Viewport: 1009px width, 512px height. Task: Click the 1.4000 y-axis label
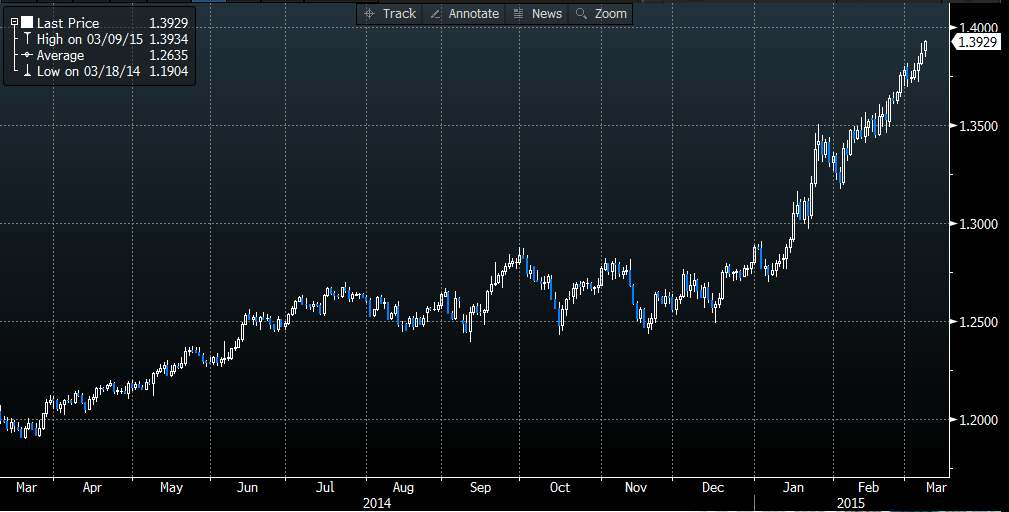click(x=978, y=28)
